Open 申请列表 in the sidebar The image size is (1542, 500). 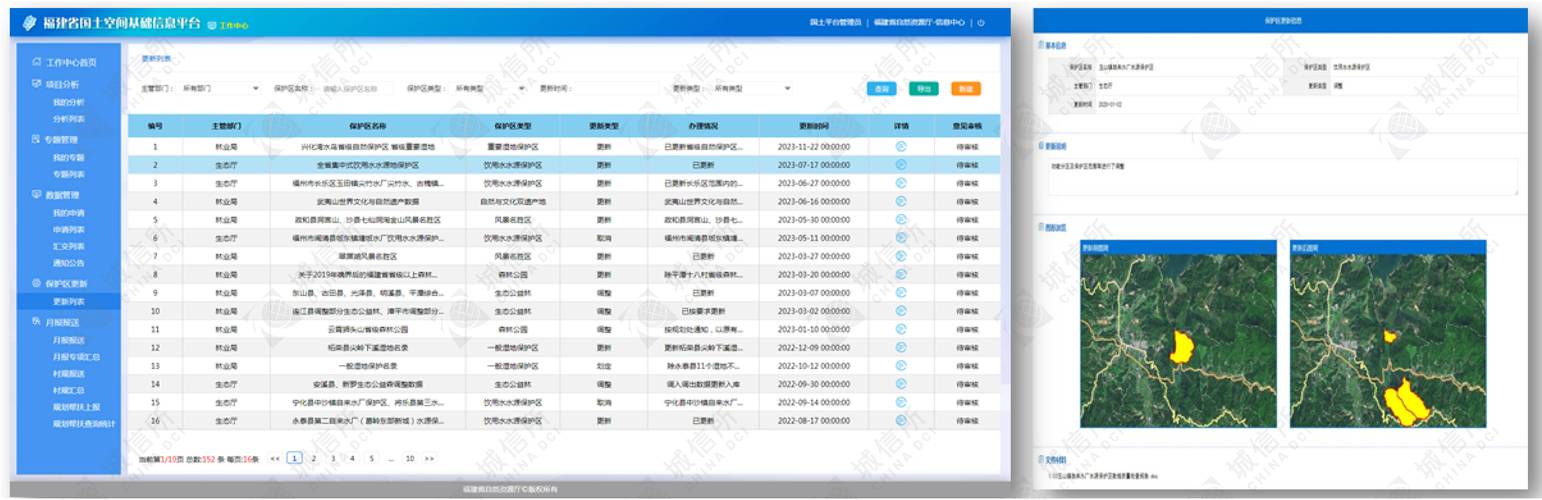(69, 229)
